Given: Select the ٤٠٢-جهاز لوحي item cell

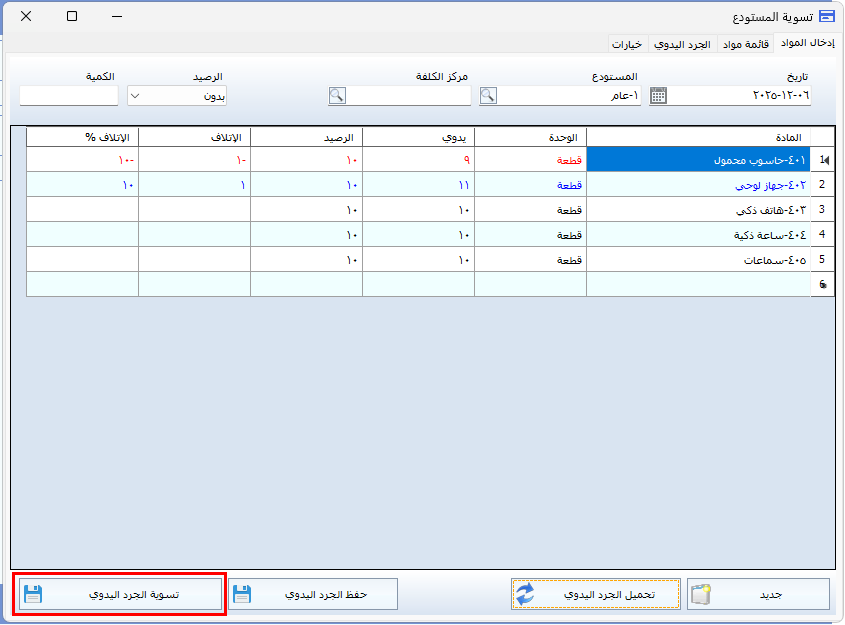Looking at the screenshot, I should pyautogui.click(x=697, y=185).
